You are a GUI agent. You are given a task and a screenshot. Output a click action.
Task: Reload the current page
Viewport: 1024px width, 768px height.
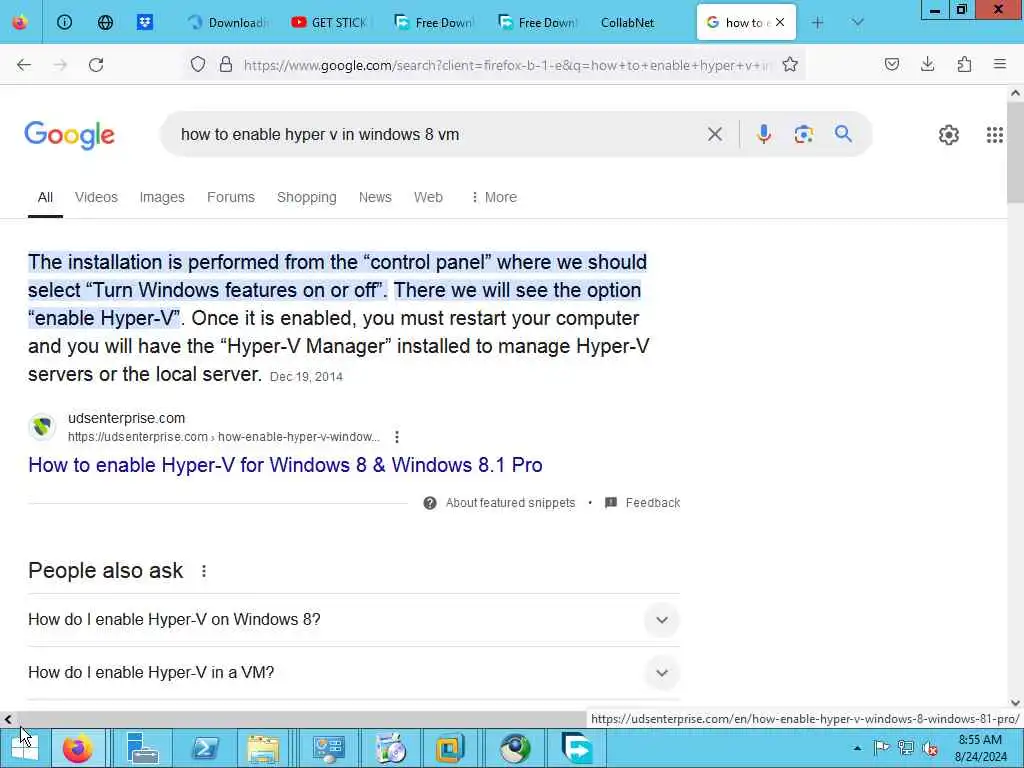[96, 64]
